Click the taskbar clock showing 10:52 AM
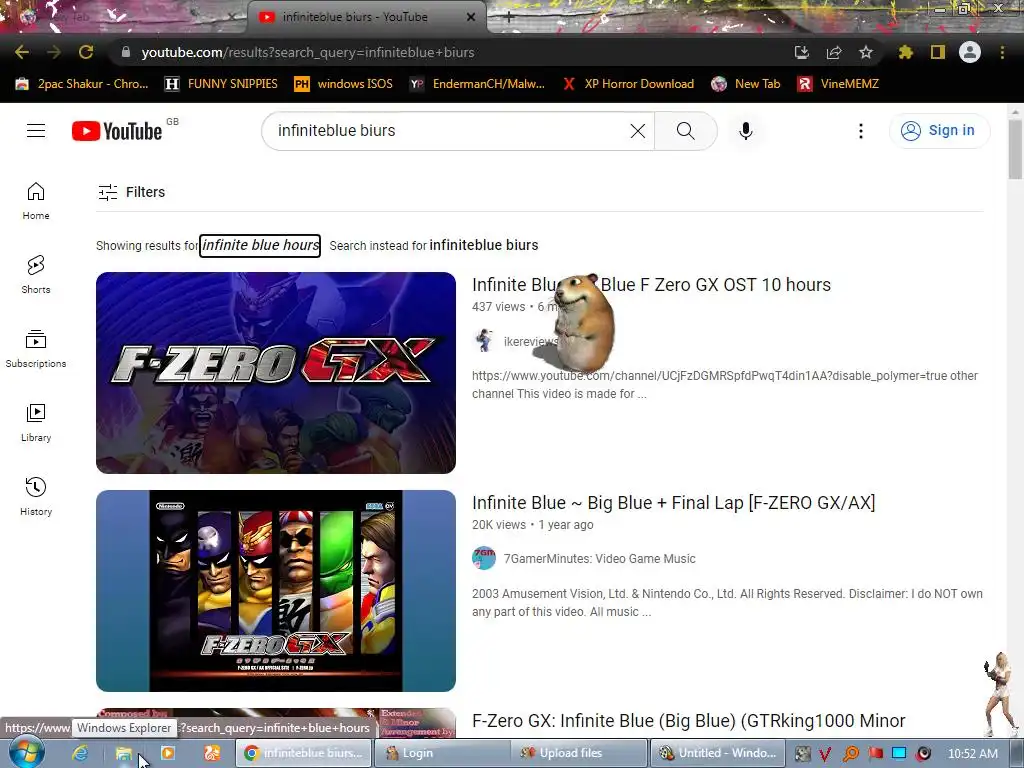Viewport: 1024px width, 768px height. point(972,753)
